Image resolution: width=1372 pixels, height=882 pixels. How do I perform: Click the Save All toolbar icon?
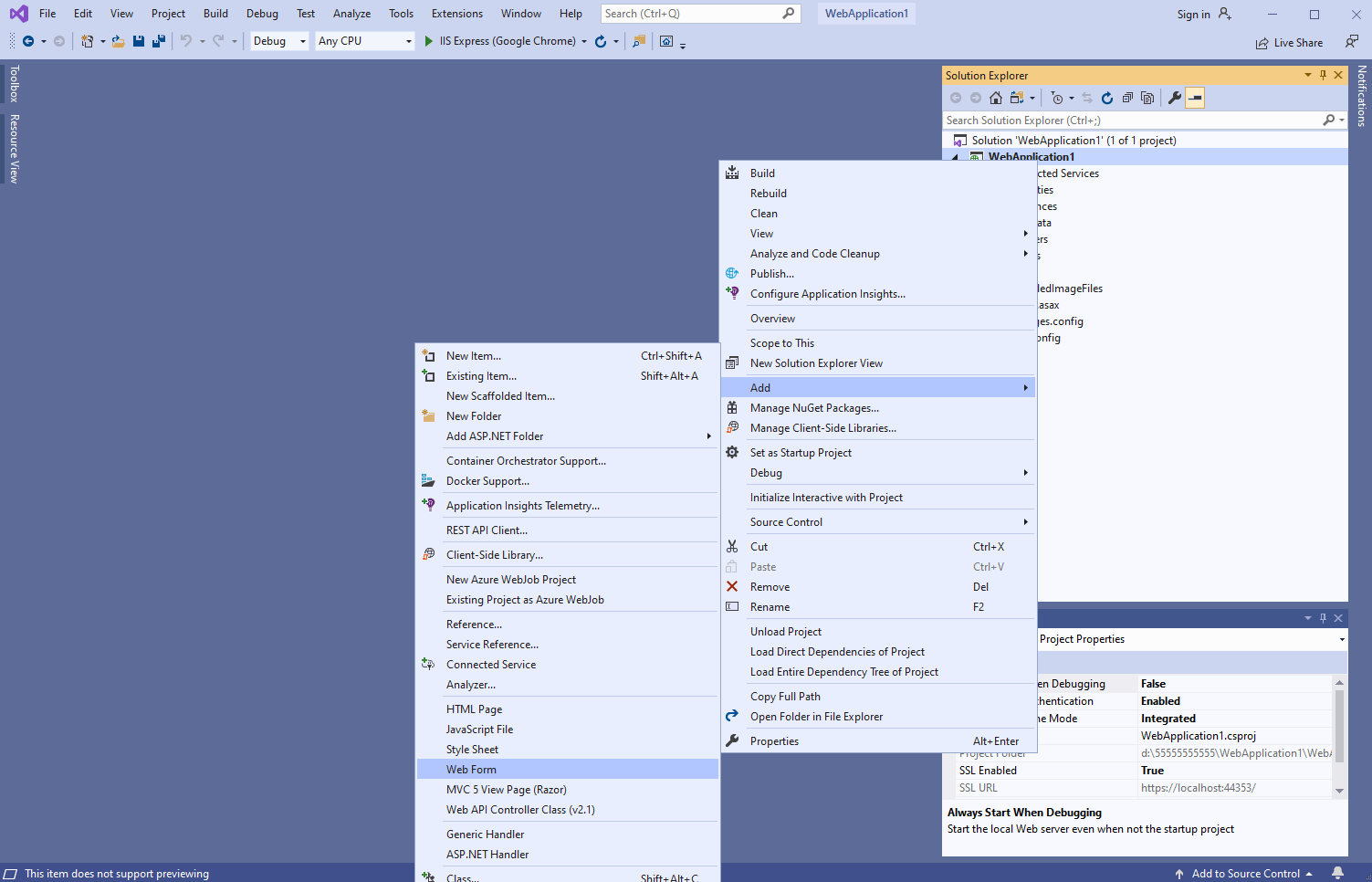[x=158, y=41]
